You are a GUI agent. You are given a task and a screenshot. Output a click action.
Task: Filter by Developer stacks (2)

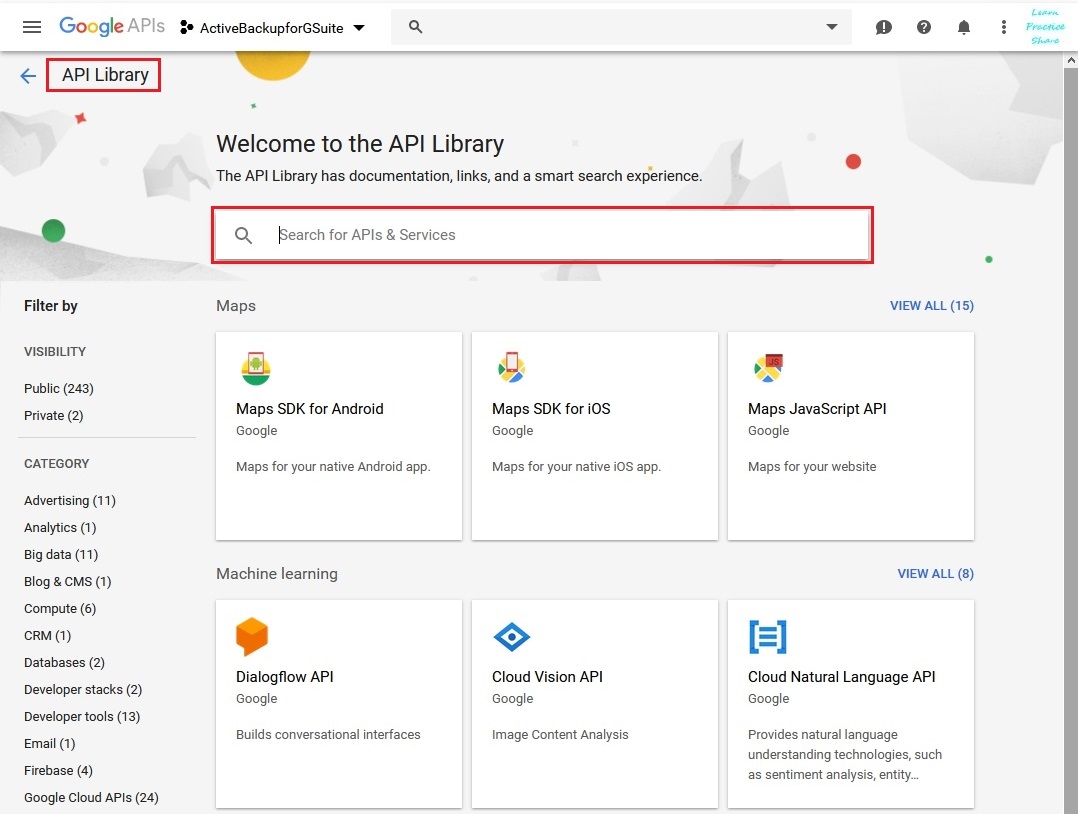point(82,690)
